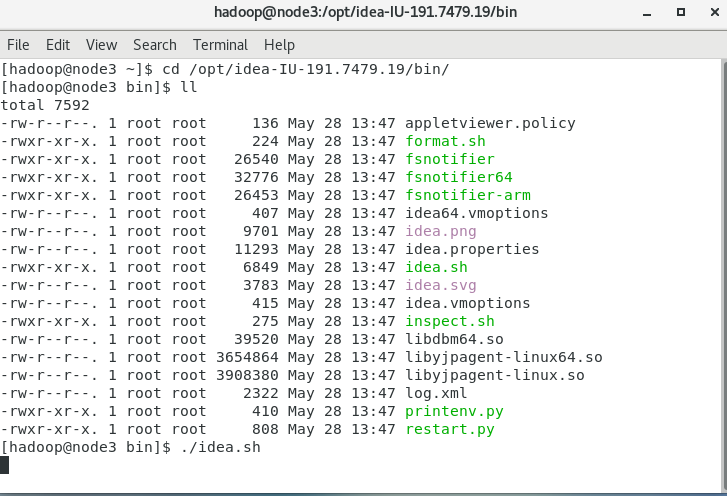Click file size 11293
Screen dimensions: 727x496
point(256,249)
